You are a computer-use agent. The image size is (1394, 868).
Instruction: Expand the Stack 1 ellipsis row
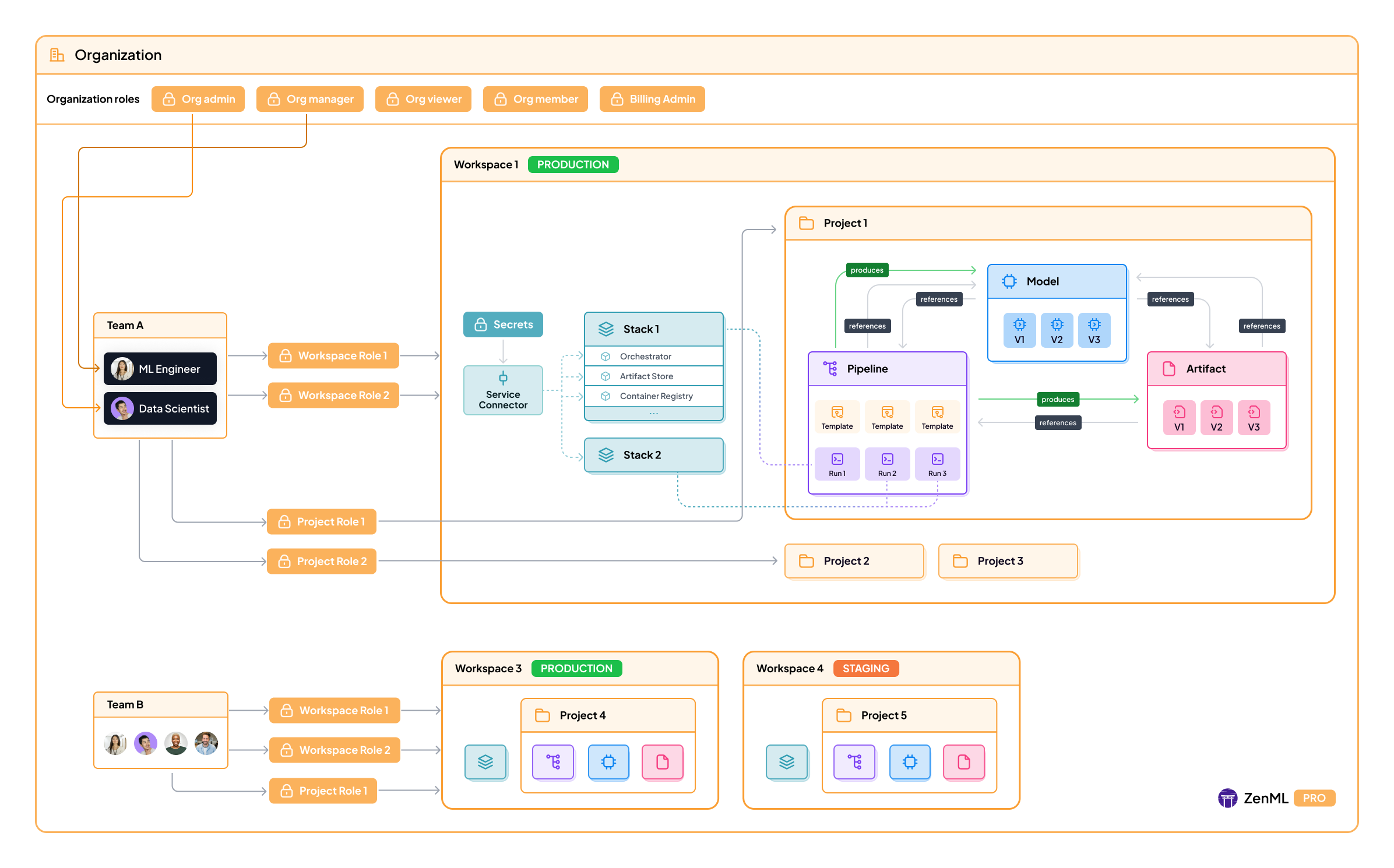click(x=653, y=414)
